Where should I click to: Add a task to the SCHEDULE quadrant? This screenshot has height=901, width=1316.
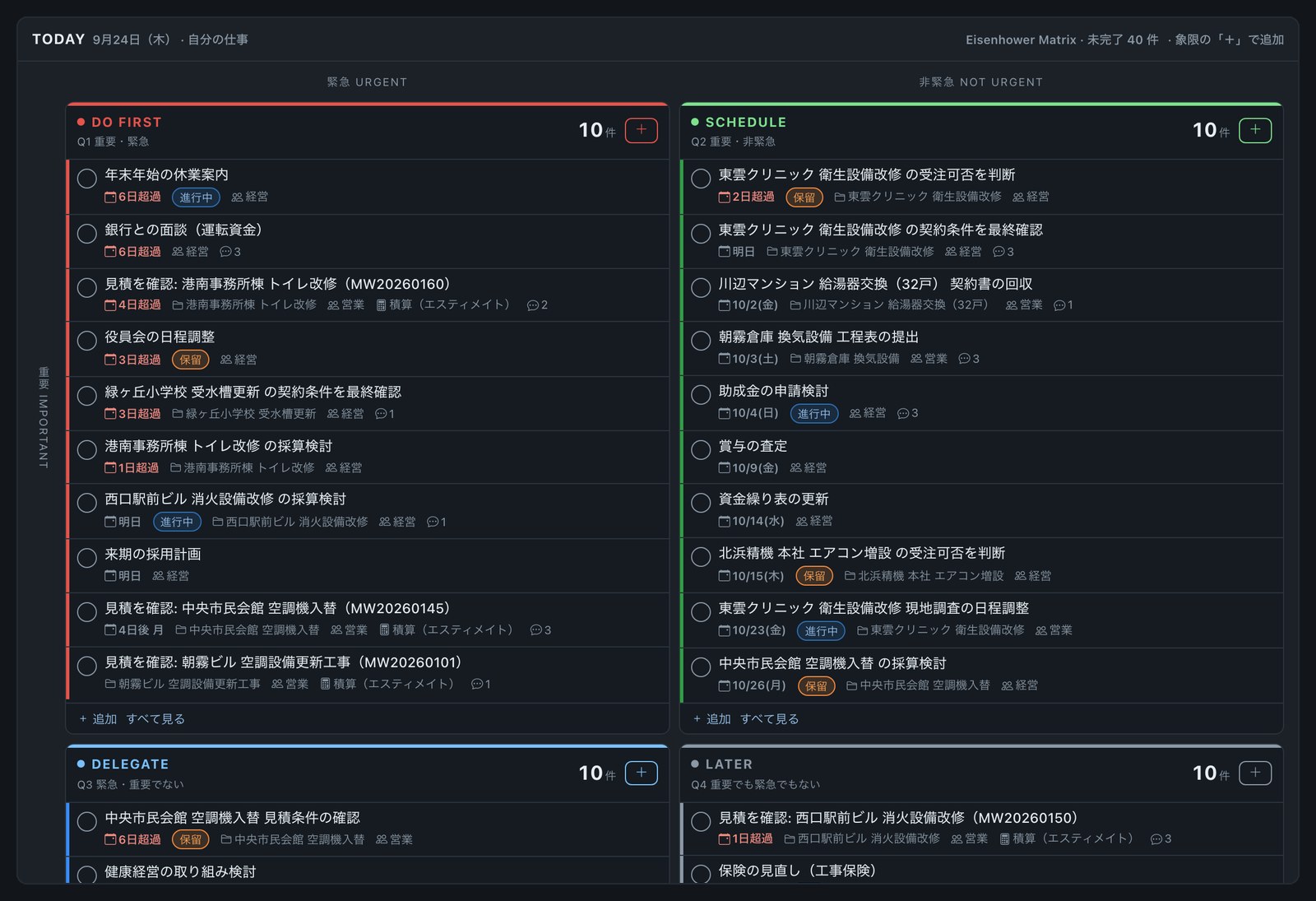1255,130
